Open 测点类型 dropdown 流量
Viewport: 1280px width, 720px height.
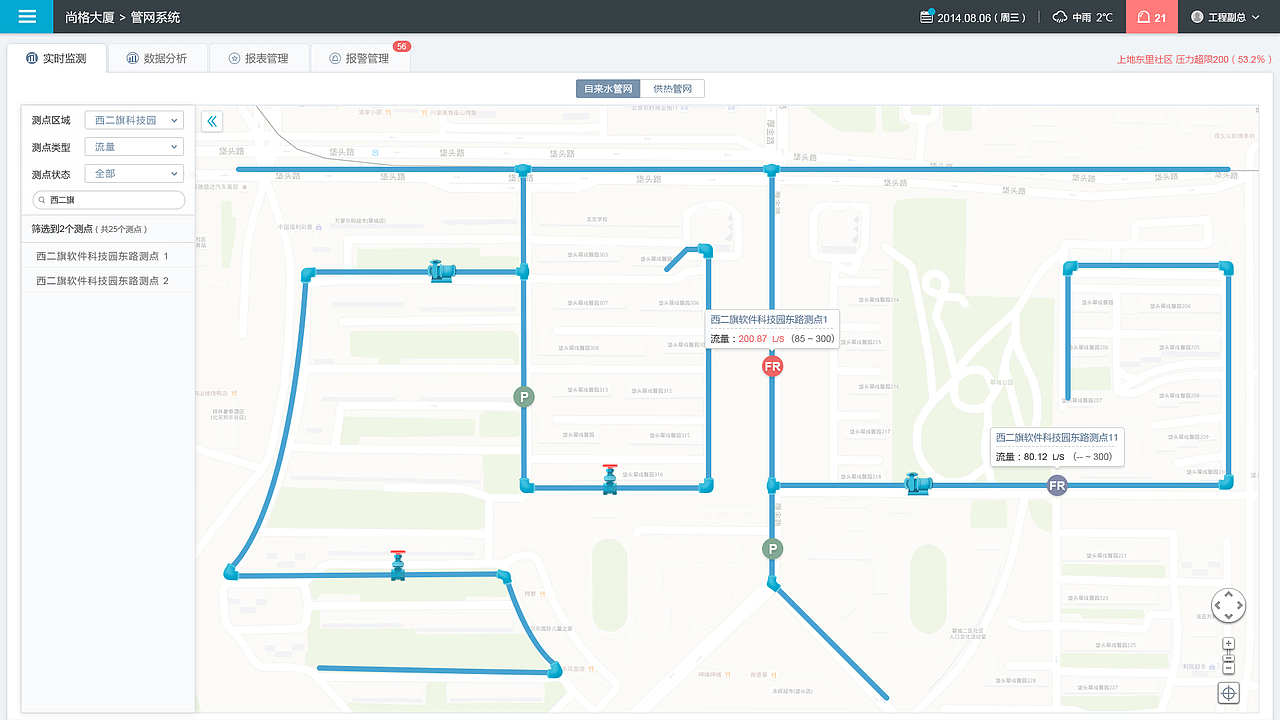[134, 147]
